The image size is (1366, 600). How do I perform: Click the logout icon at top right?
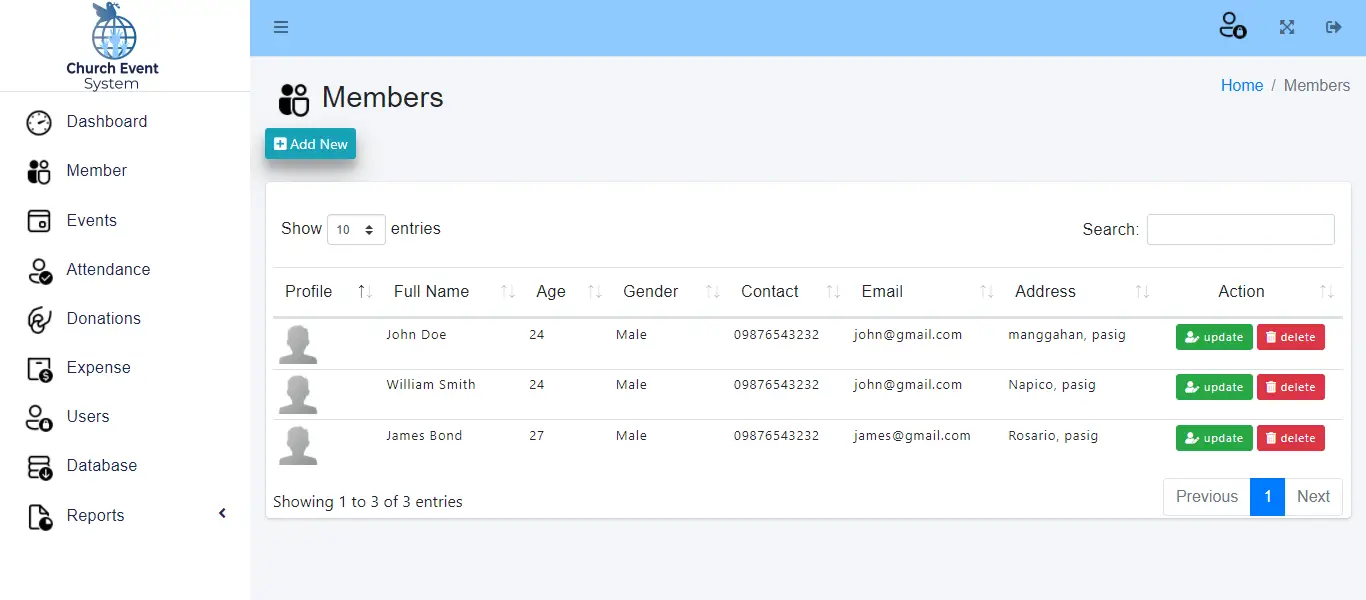(1334, 27)
